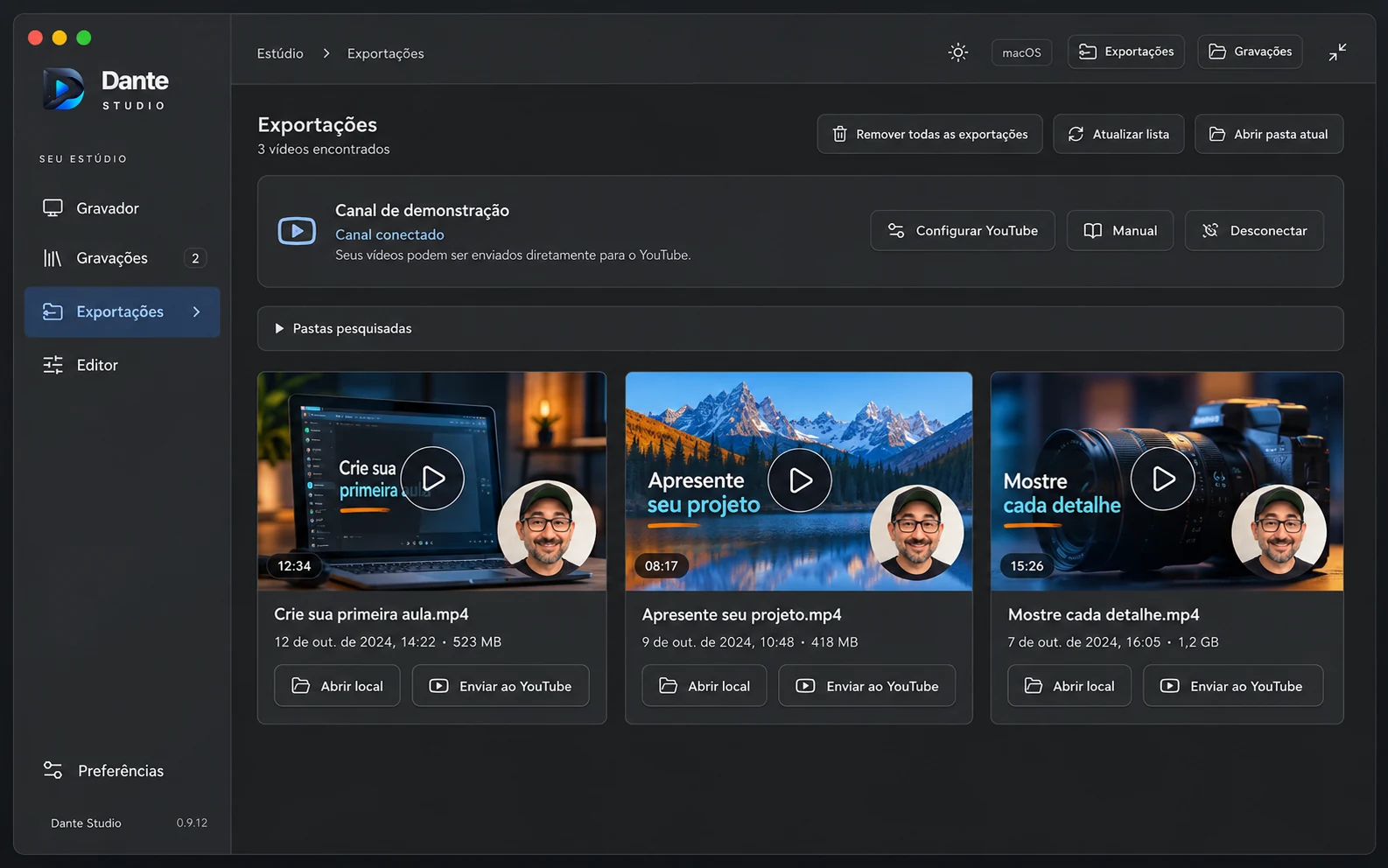Image resolution: width=1388 pixels, height=868 pixels.
Task: Toggle the light theme sun icon
Action: [x=958, y=52]
